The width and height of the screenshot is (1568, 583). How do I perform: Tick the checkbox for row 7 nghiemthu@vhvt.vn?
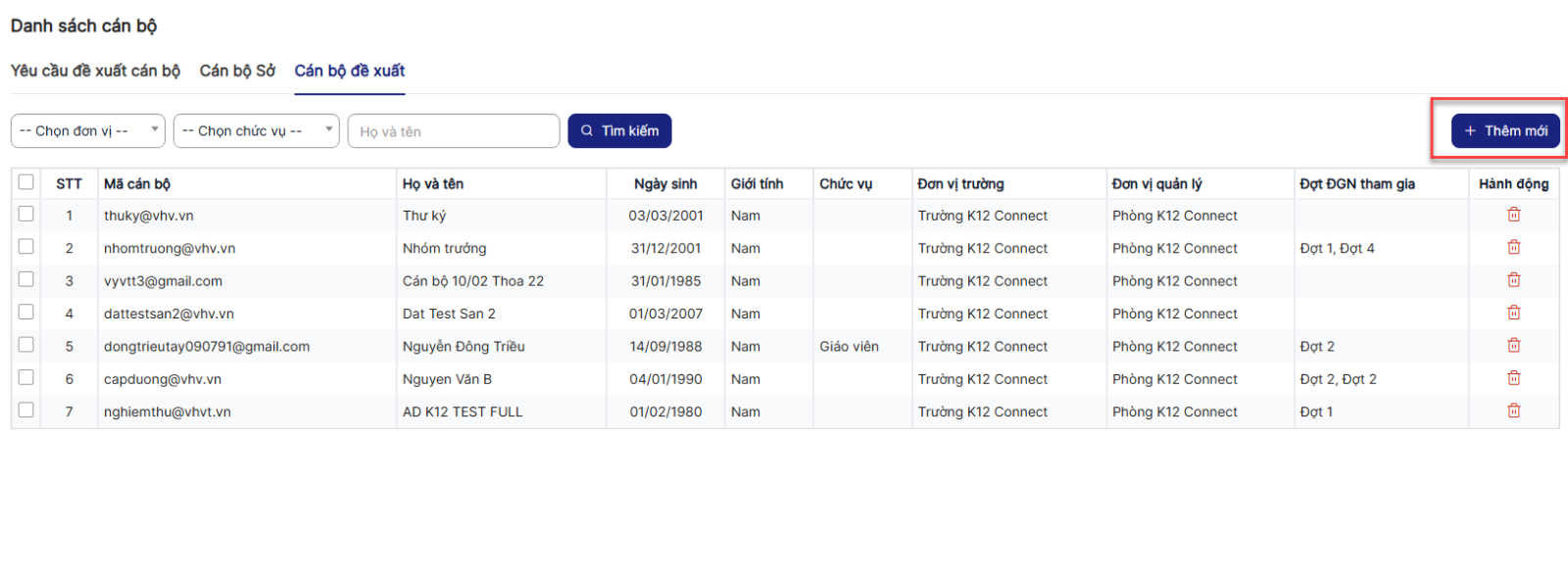(x=26, y=411)
